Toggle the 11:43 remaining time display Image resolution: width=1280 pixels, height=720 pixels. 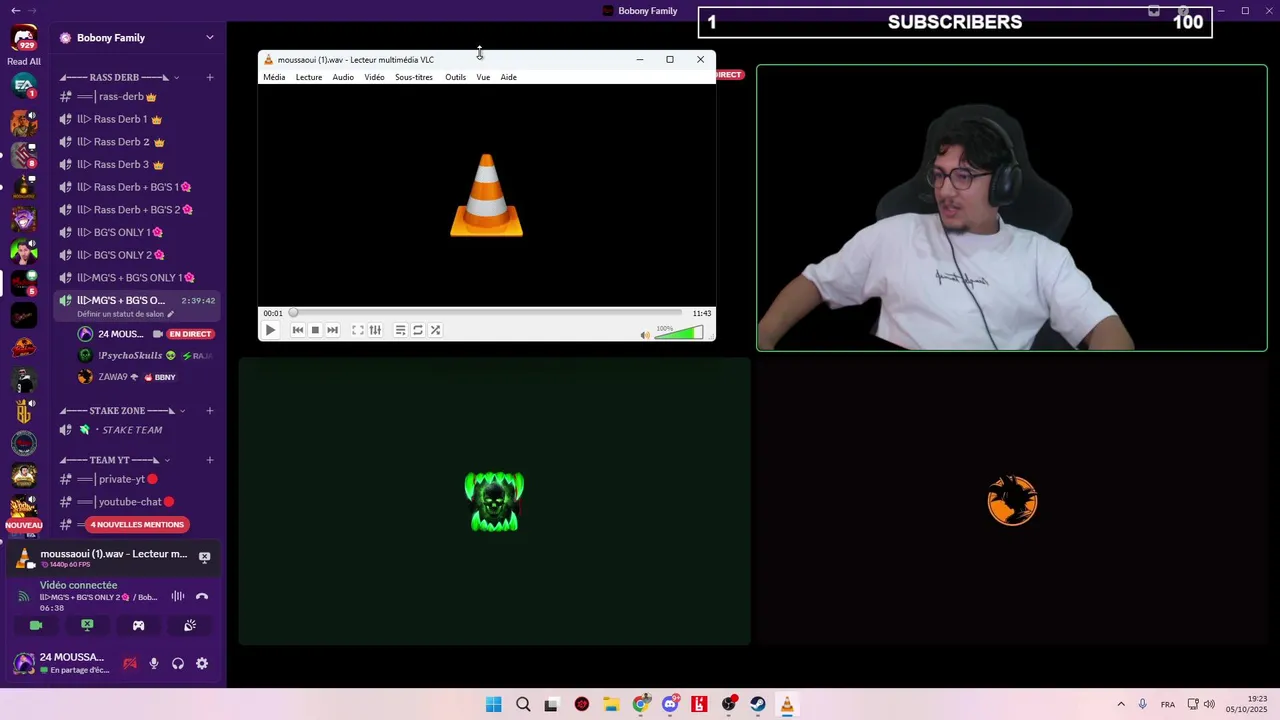702,313
